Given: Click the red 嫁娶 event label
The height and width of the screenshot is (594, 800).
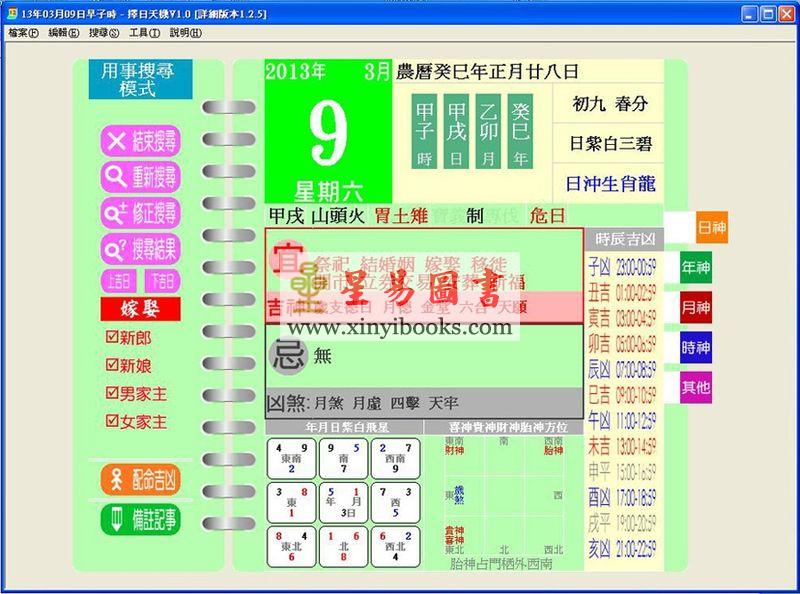Looking at the screenshot, I should (140, 309).
